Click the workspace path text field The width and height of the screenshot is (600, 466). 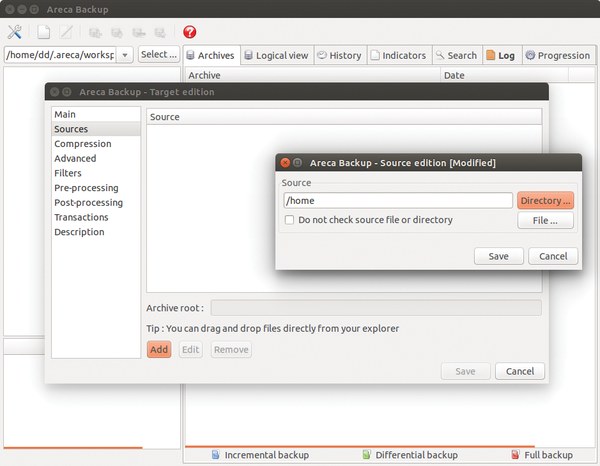coord(61,55)
